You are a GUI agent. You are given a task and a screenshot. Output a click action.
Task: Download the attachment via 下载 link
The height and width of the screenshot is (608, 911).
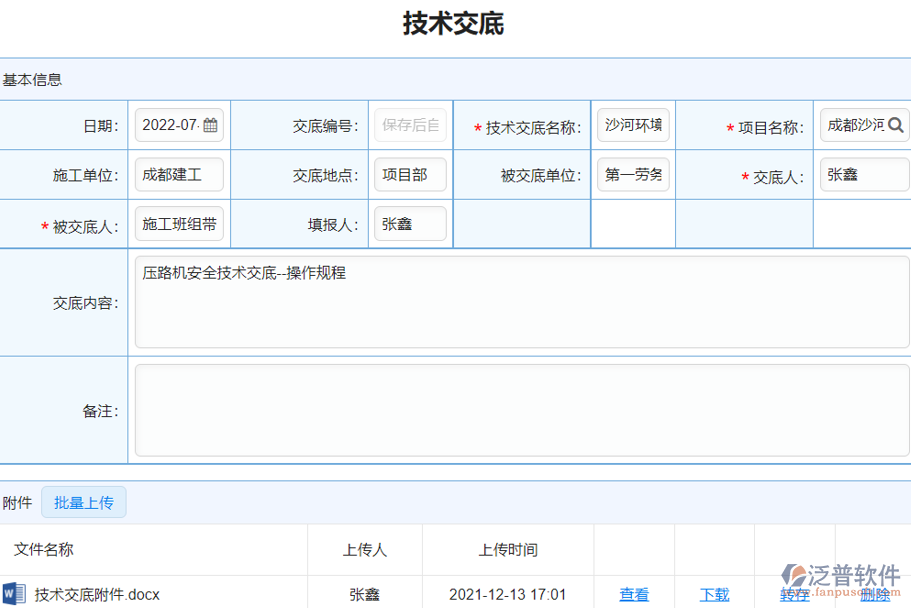[x=714, y=593]
